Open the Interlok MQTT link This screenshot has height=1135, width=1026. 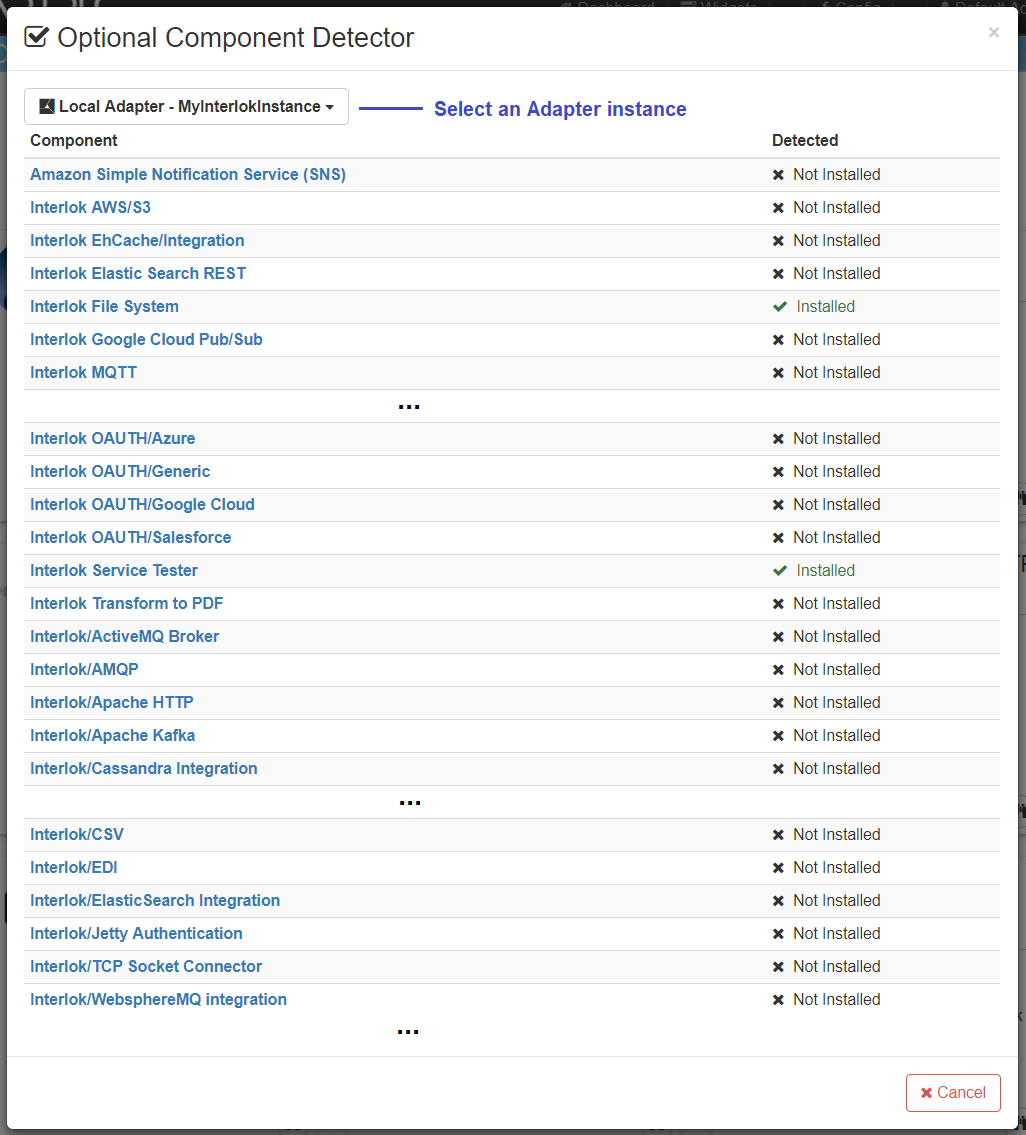[83, 373]
